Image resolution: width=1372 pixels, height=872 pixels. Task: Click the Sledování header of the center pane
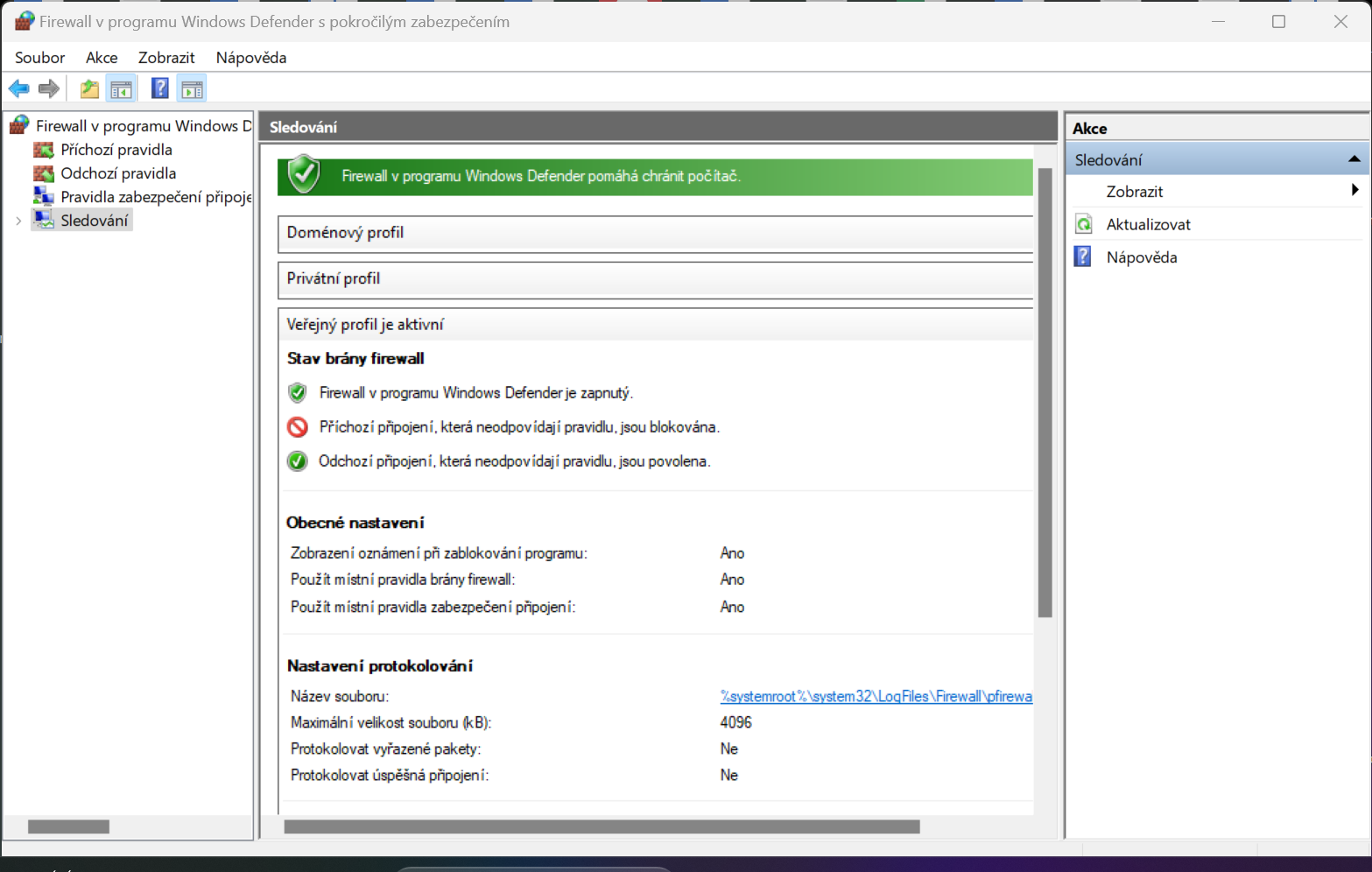[x=658, y=127]
